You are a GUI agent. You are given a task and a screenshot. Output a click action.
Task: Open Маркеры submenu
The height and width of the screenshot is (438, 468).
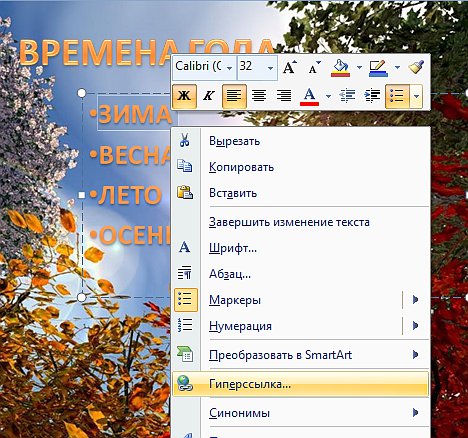tap(301, 300)
